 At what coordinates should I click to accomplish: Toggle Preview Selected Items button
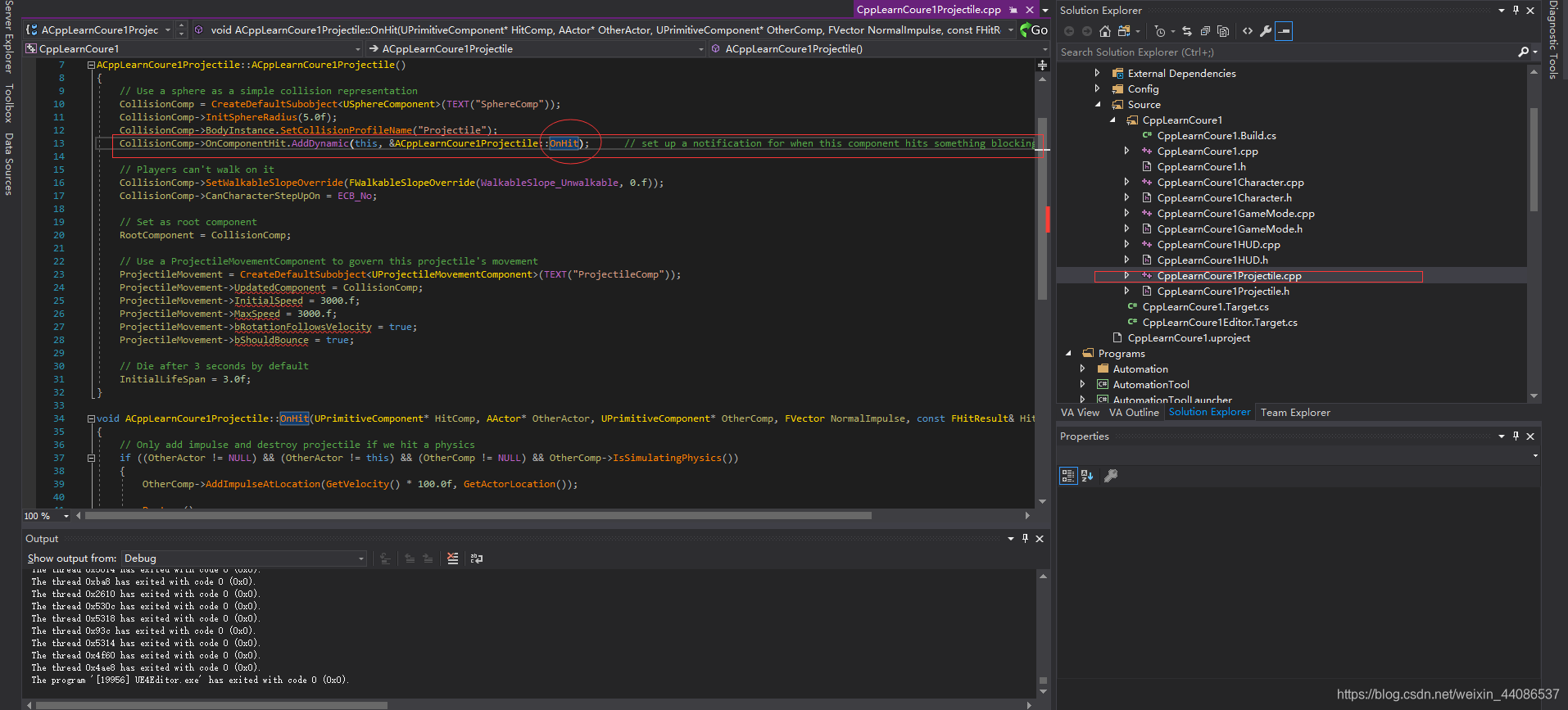1284,31
